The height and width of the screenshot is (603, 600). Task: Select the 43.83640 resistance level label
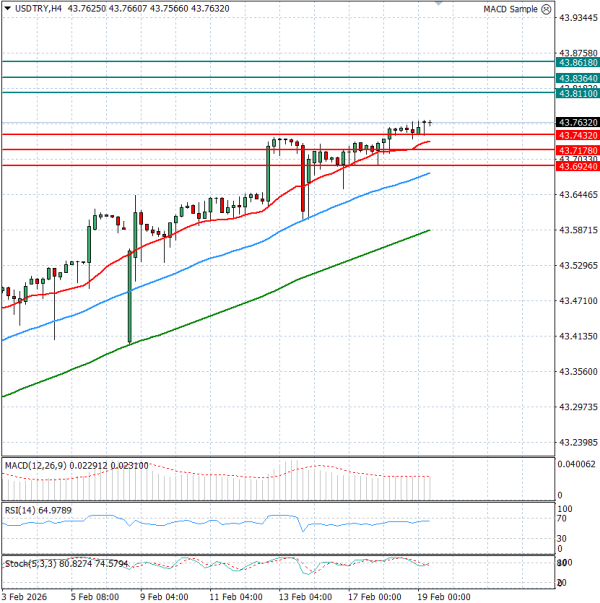(578, 78)
